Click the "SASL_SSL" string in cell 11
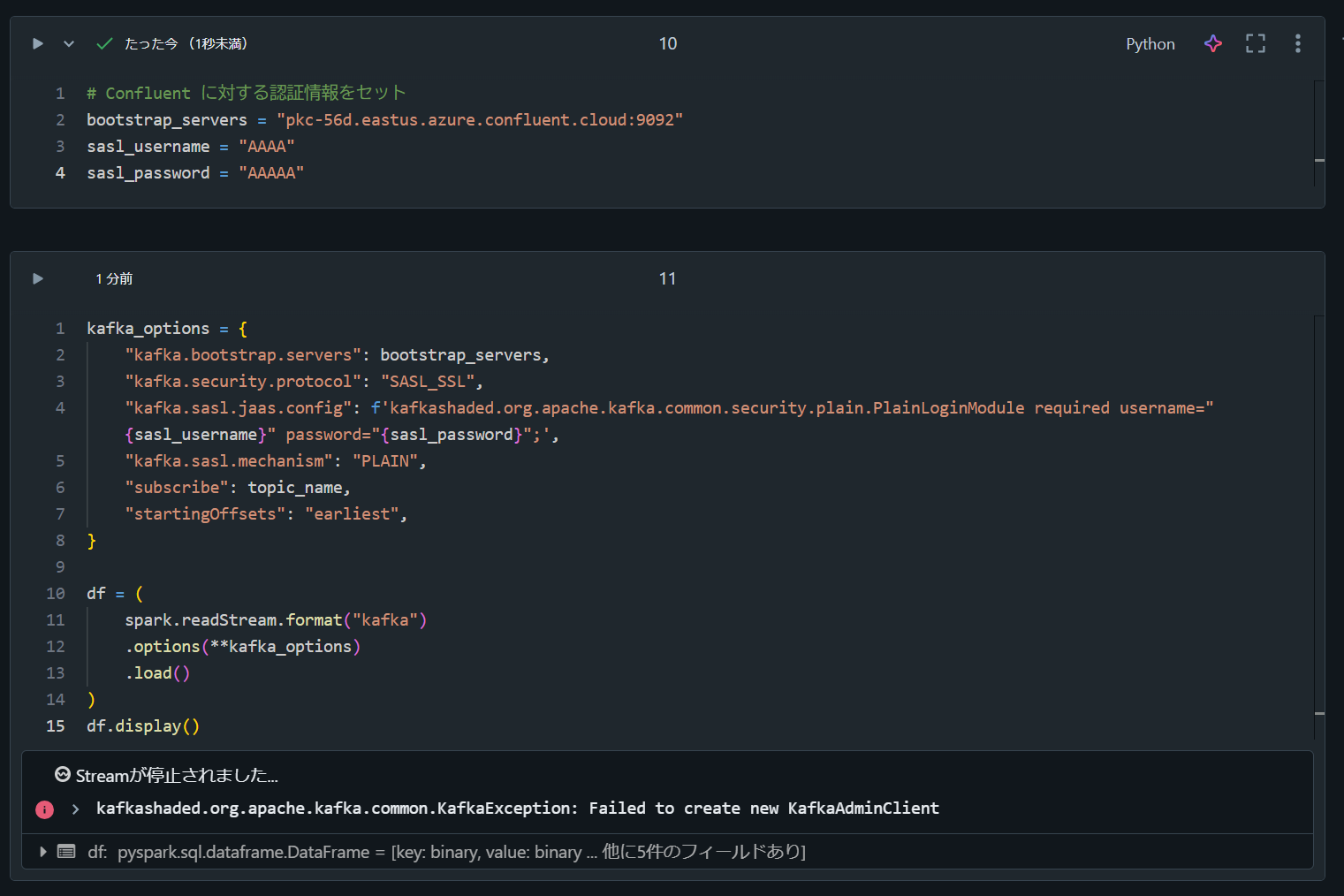The image size is (1344, 896). (x=428, y=381)
